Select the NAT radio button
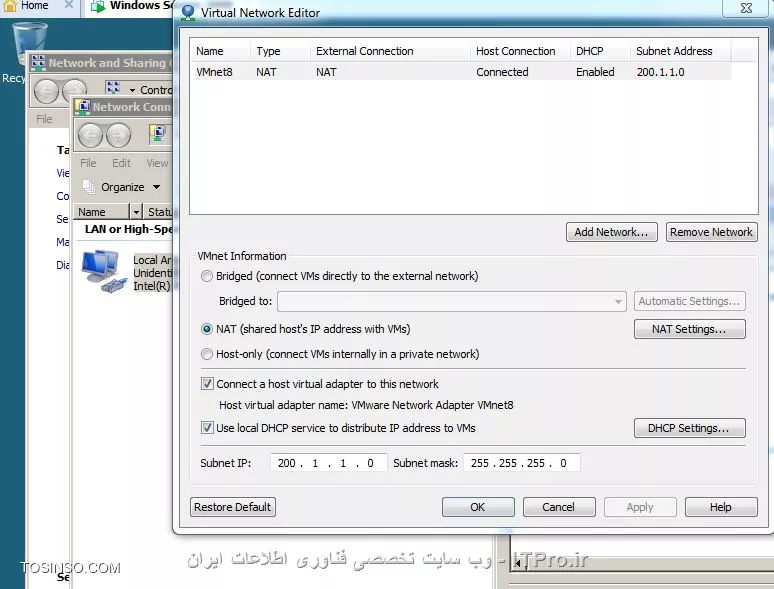The image size is (774, 589). point(207,329)
